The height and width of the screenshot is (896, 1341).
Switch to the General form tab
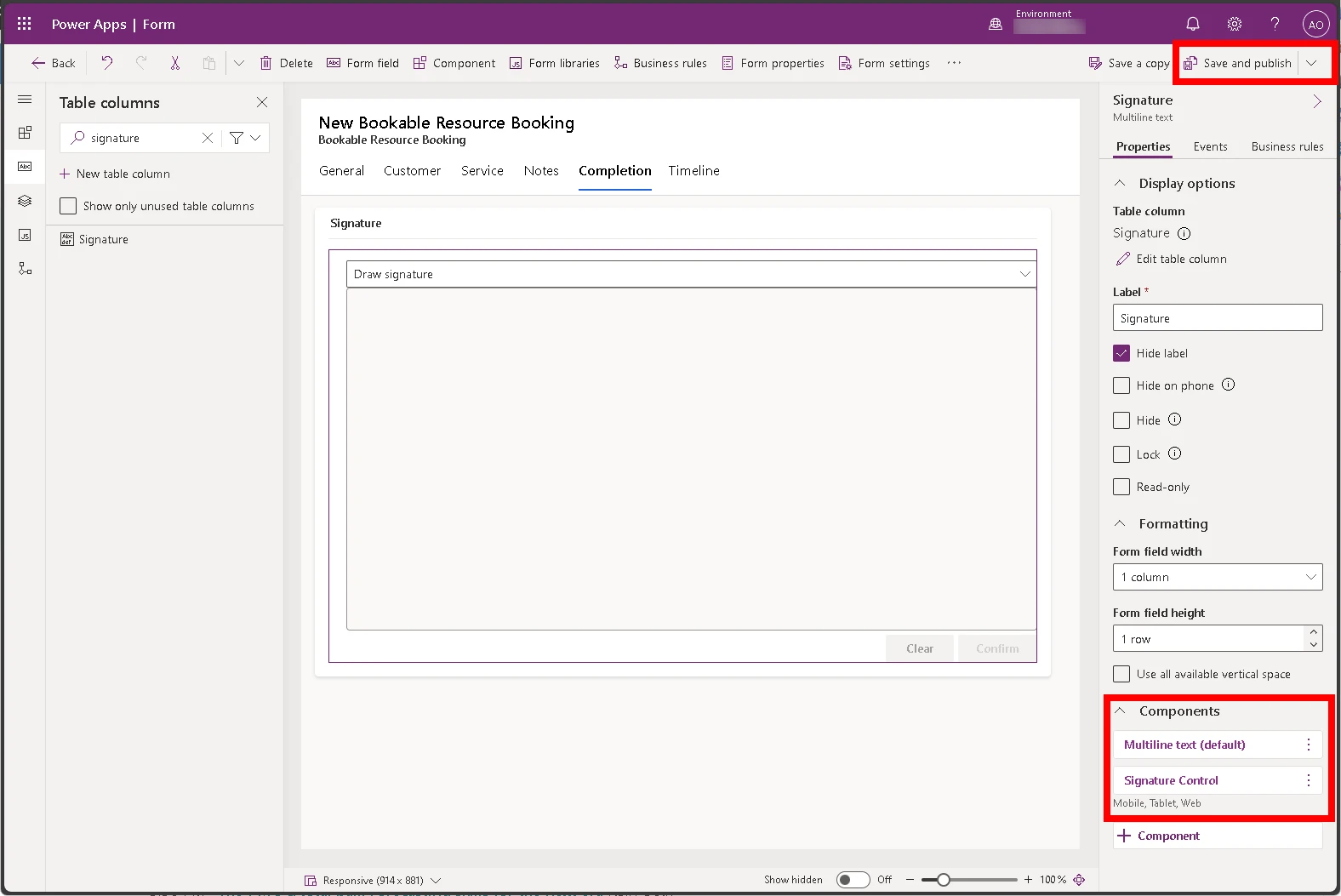[x=341, y=170]
